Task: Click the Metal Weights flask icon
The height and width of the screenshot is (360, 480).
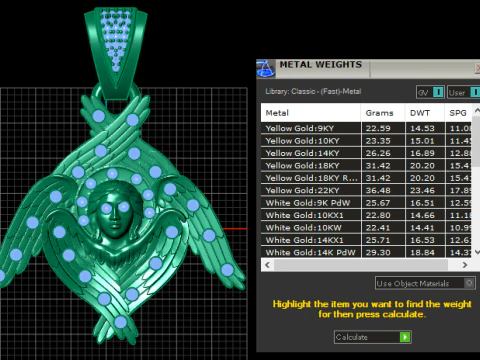Action: 266,69
